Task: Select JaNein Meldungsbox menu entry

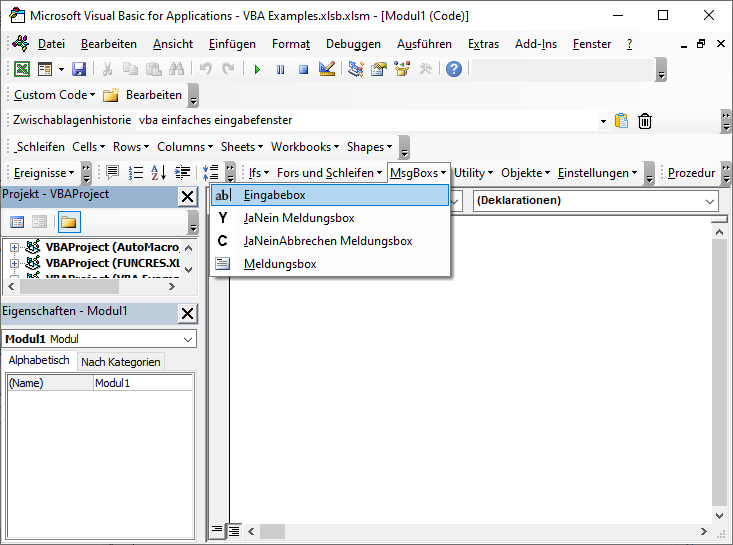Action: 330,218
